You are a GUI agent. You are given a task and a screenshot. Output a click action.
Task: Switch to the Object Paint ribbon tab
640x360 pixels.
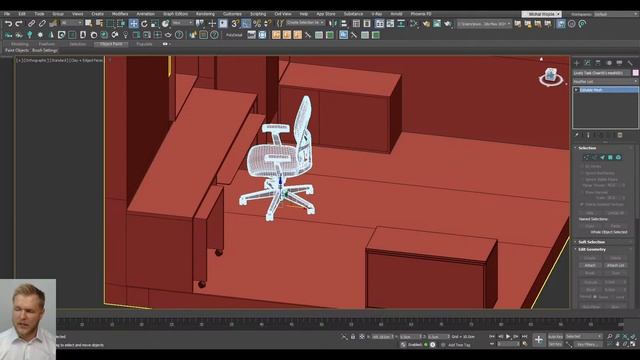point(111,44)
